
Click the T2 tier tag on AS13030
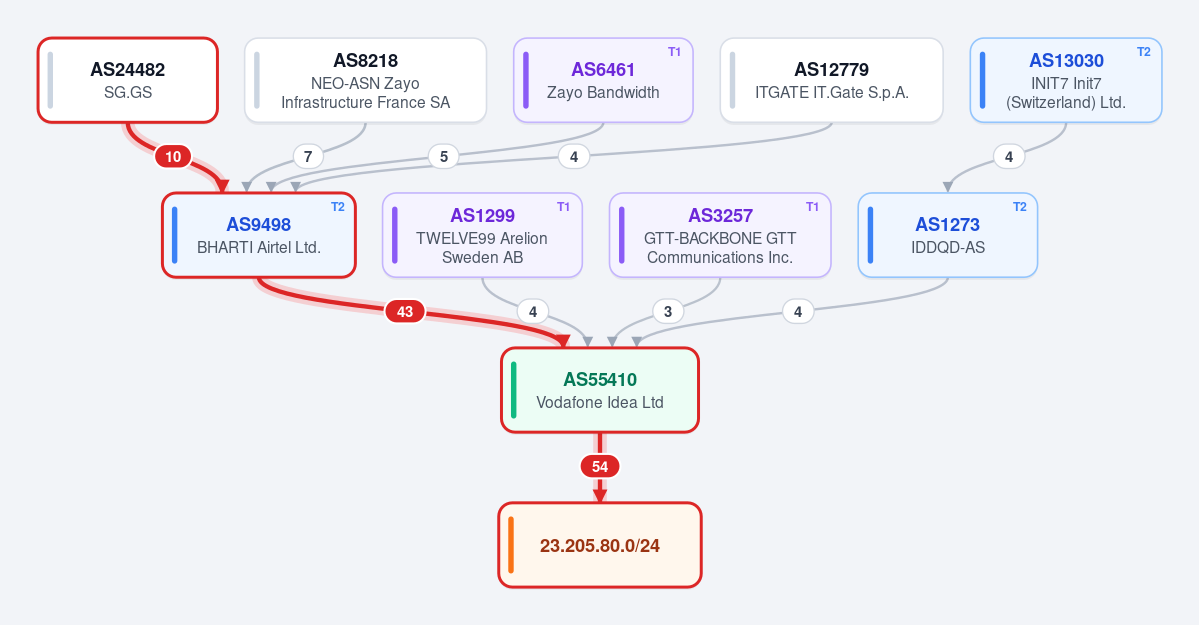(1144, 52)
